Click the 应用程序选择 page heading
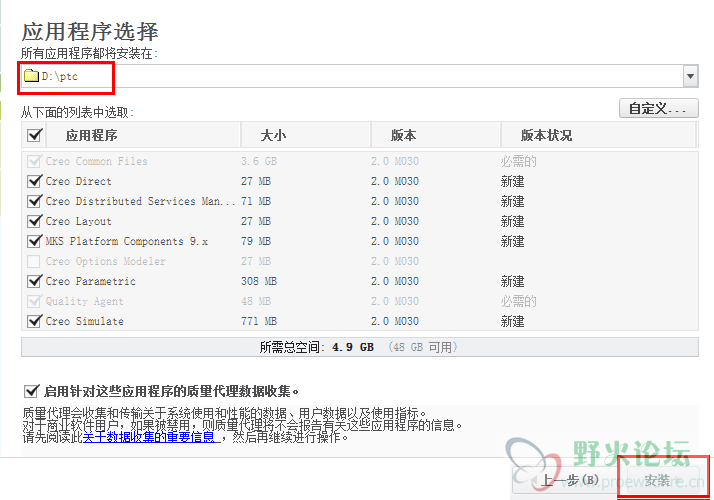The width and height of the screenshot is (714, 500). tap(90, 32)
